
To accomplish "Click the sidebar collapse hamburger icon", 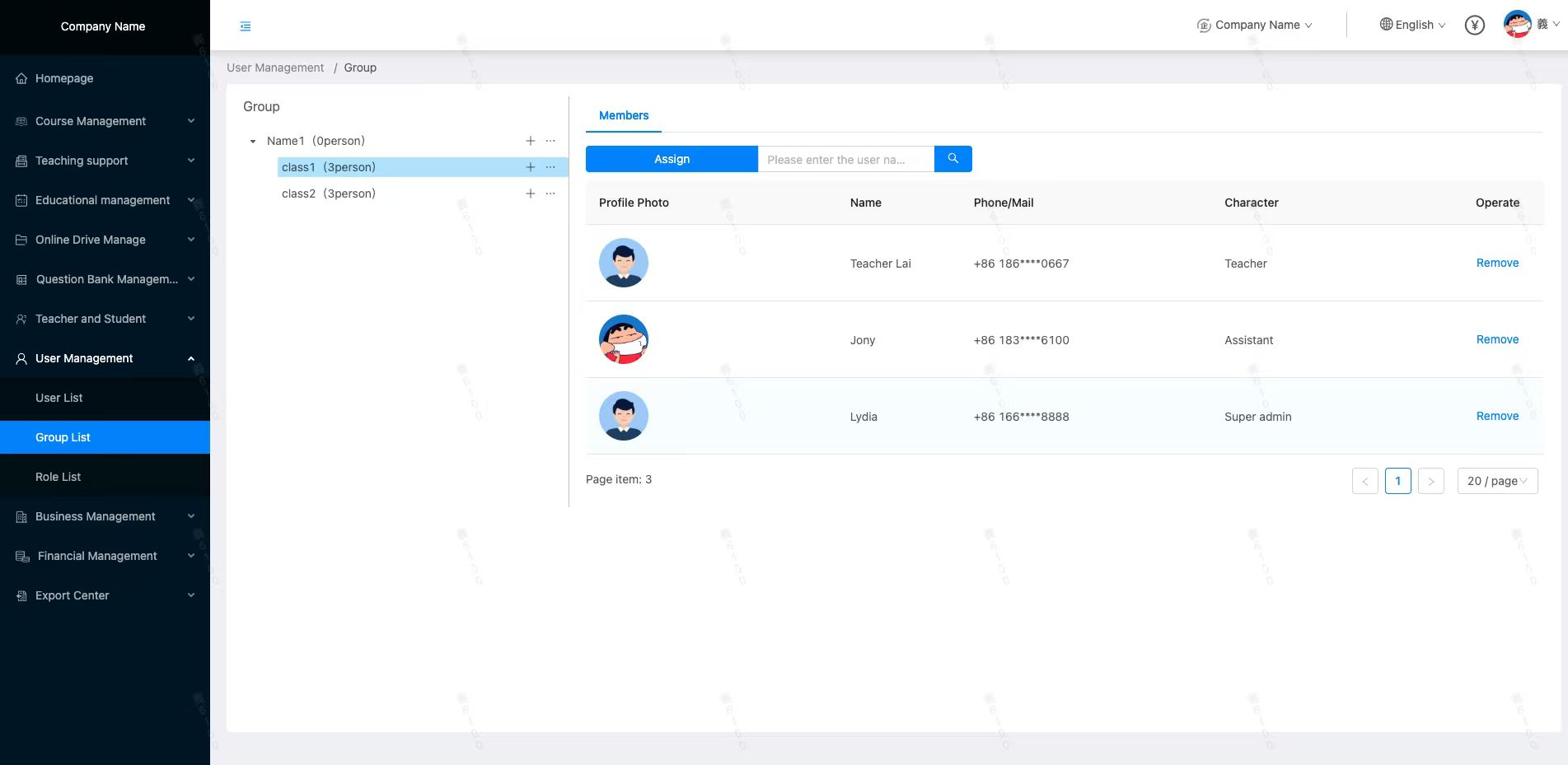I will click(246, 26).
